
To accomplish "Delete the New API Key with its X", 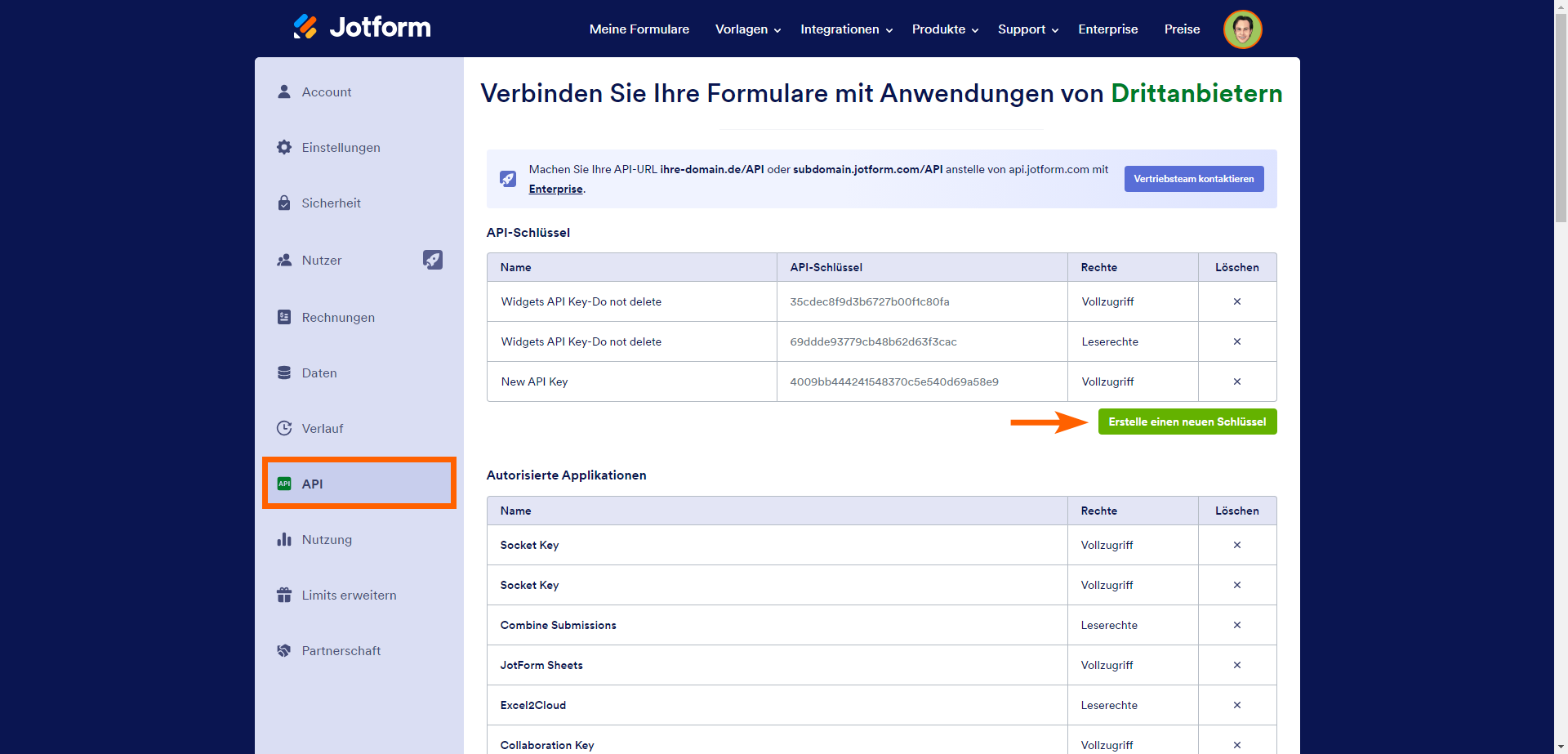I will tap(1237, 381).
